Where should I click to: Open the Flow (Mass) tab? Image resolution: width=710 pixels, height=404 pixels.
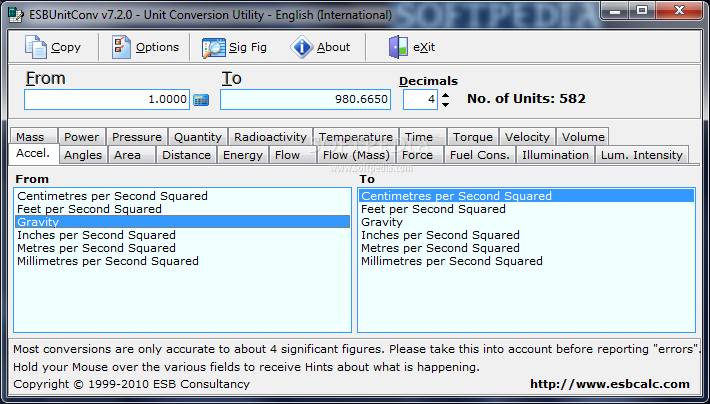[x=356, y=155]
